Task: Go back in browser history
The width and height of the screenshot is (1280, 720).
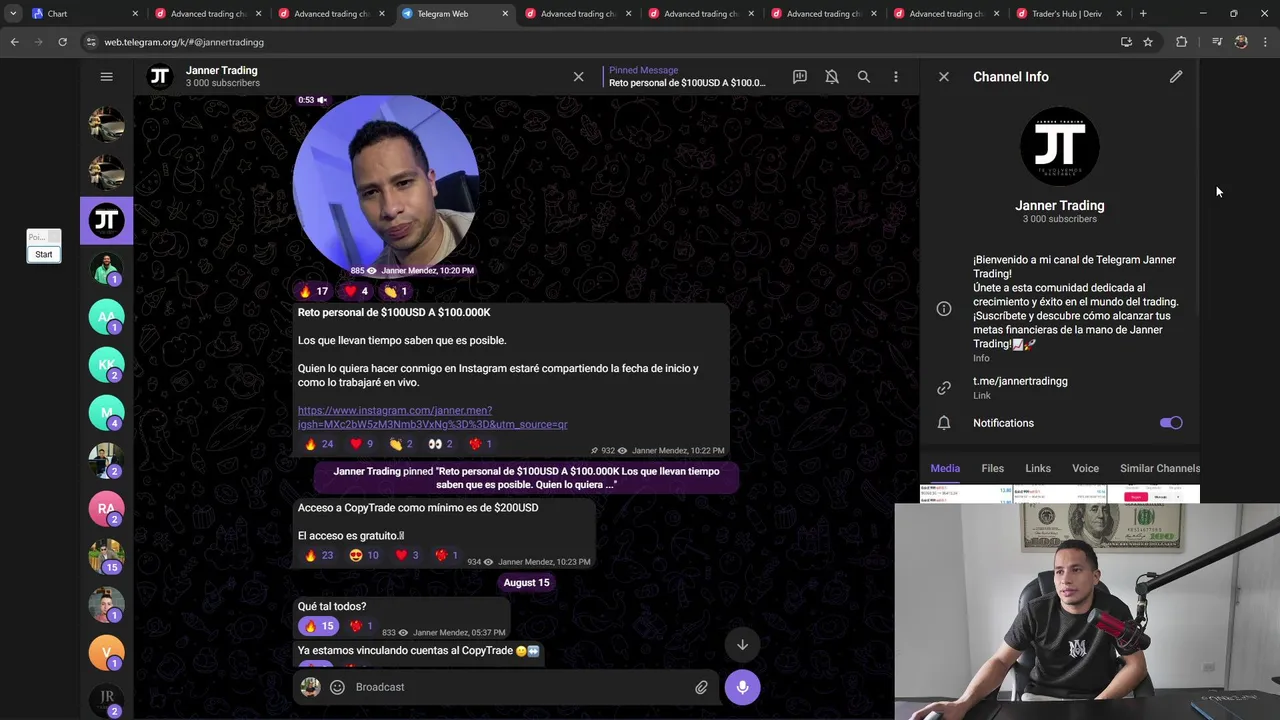Action: click(15, 42)
